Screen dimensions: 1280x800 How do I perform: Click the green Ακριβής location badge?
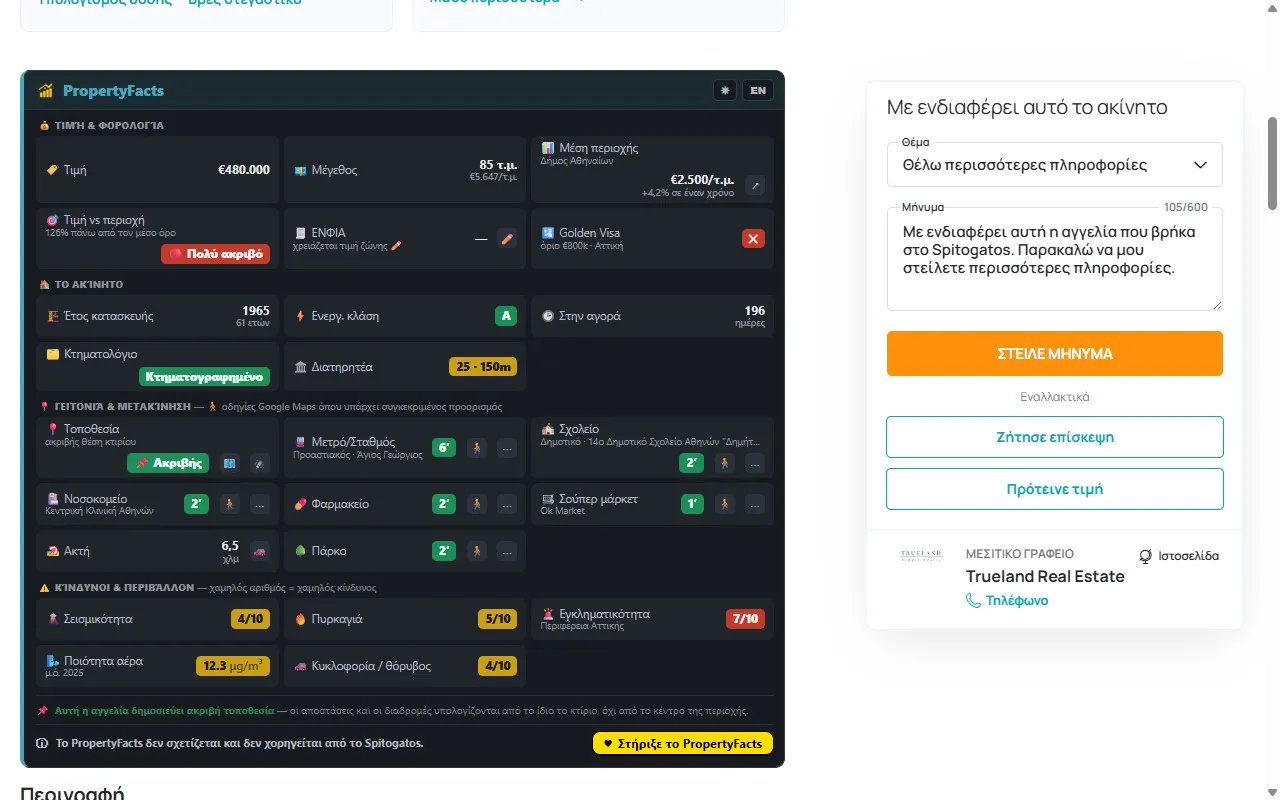pos(170,463)
